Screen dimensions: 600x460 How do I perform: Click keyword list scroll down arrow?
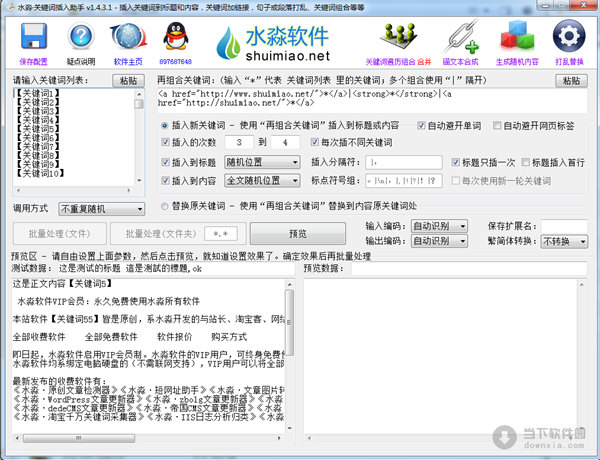[139, 180]
